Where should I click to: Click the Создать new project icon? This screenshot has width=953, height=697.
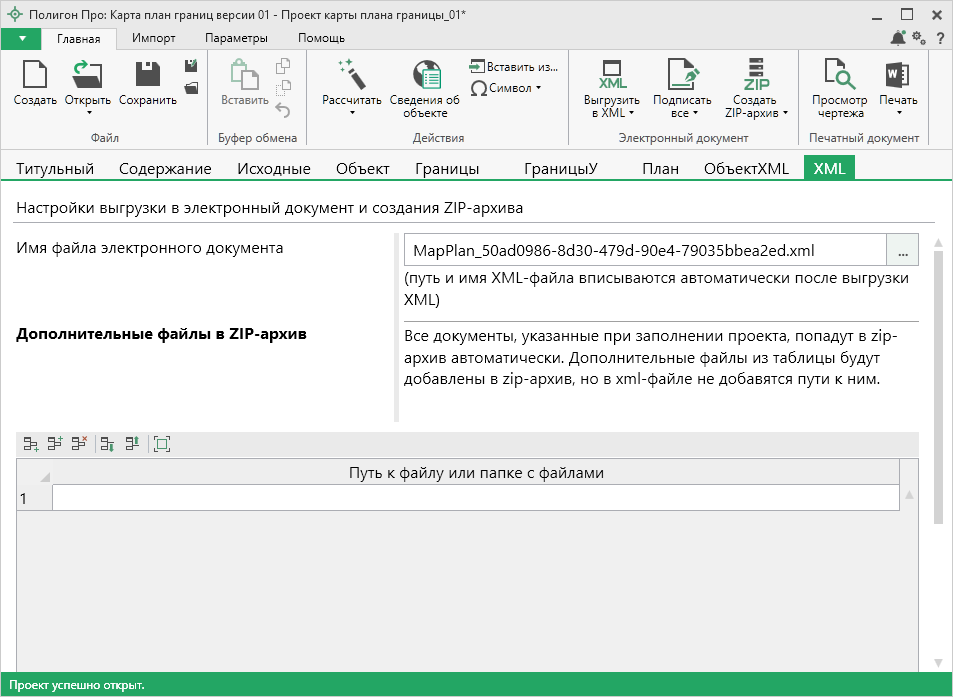(35, 76)
